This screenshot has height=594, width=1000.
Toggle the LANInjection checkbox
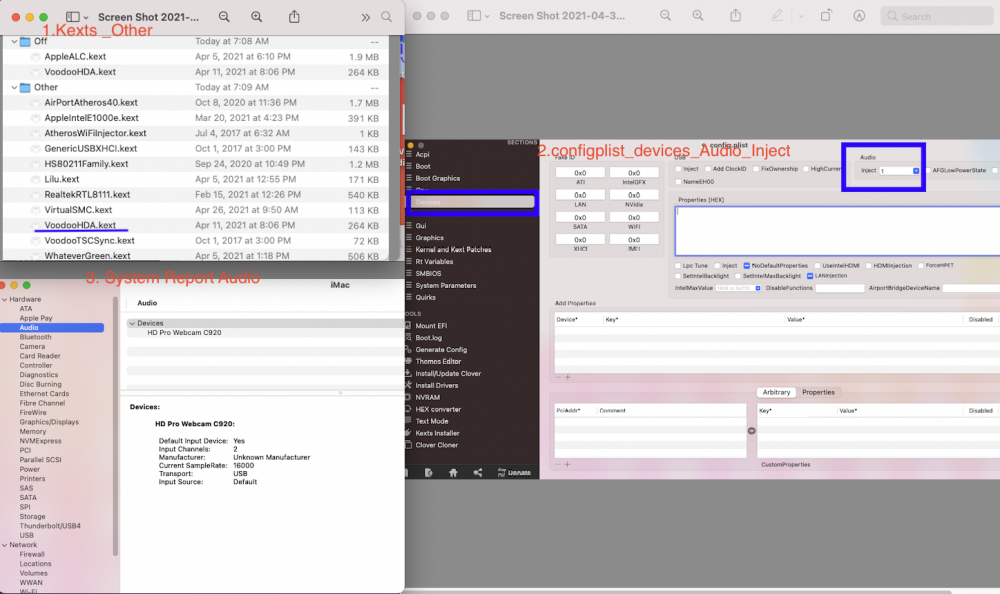coord(810,276)
